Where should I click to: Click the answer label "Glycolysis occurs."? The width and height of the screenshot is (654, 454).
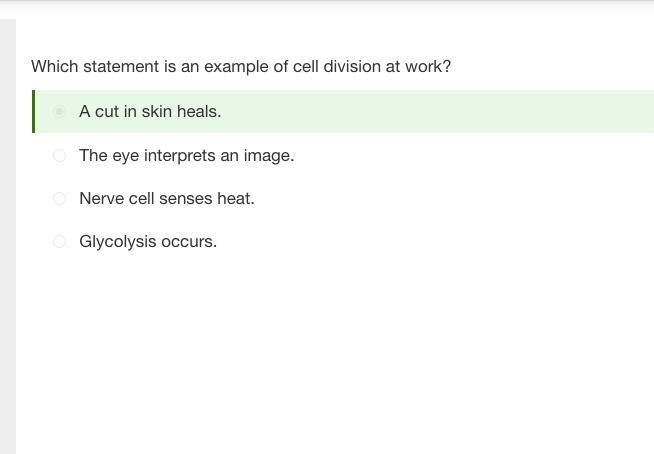pyautogui.click(x=148, y=242)
